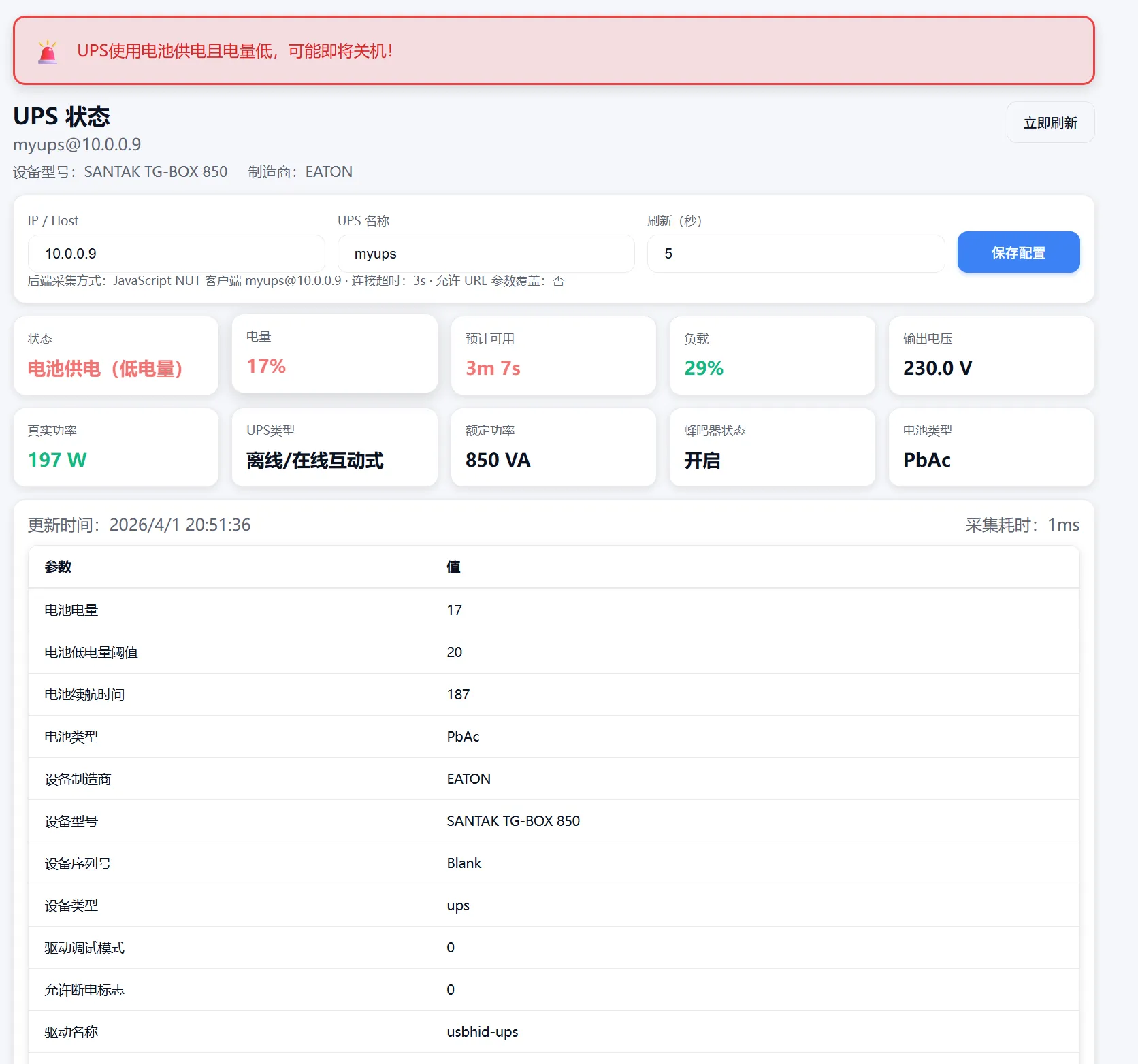The width and height of the screenshot is (1138, 1064).
Task: Click the 电量 17% card
Action: click(334, 354)
